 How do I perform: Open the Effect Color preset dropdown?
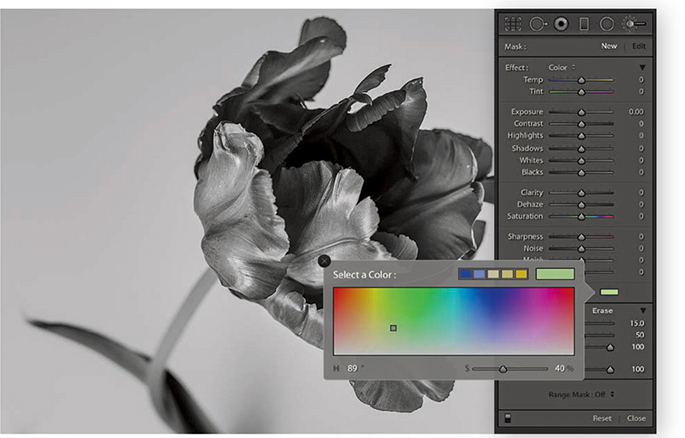tap(562, 67)
